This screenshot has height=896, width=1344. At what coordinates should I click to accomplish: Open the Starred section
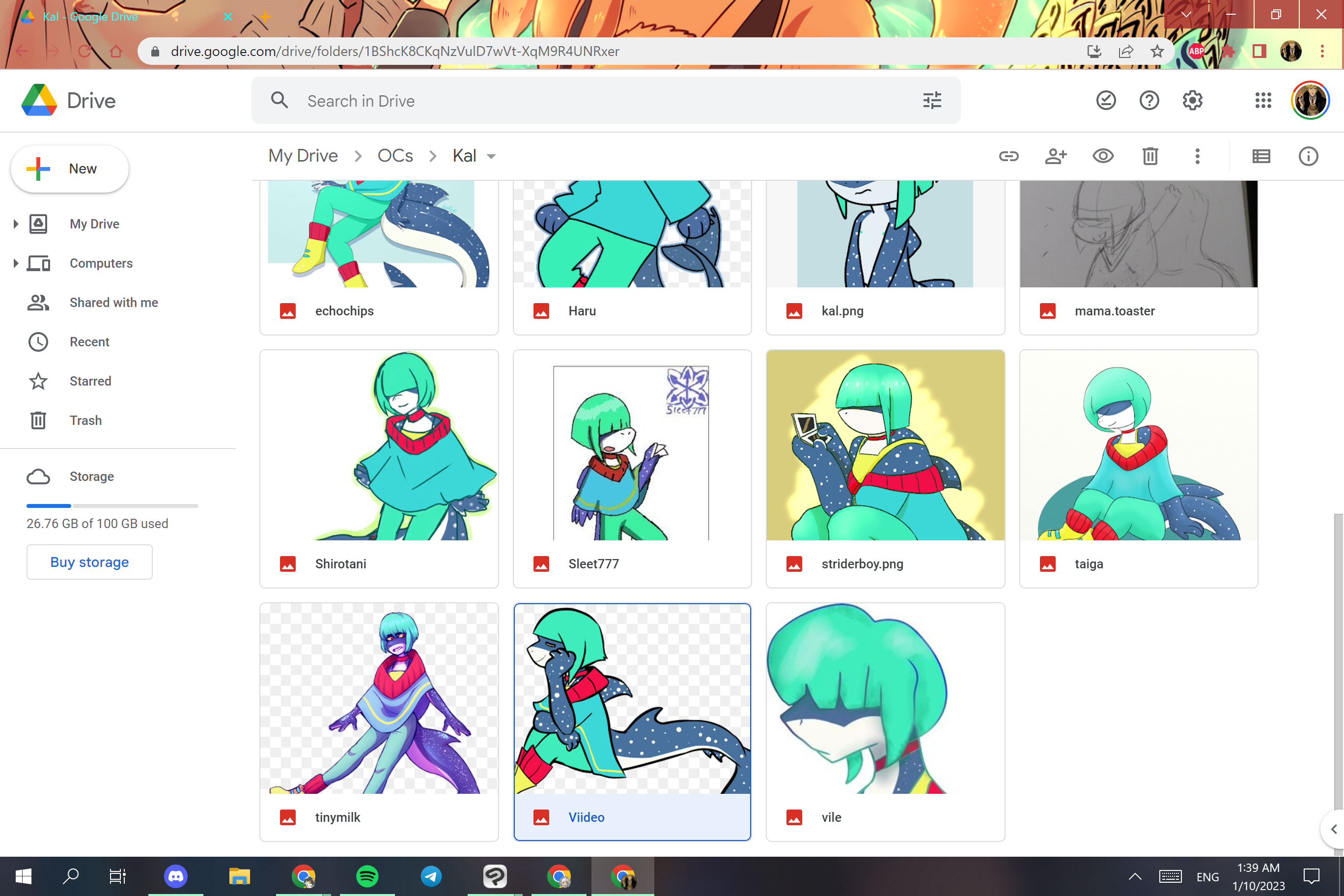(x=90, y=381)
